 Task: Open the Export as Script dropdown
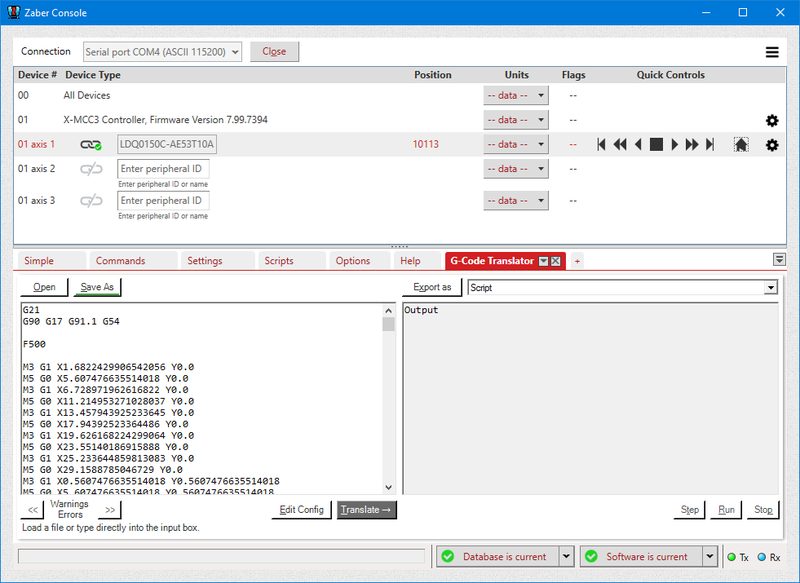click(770, 288)
